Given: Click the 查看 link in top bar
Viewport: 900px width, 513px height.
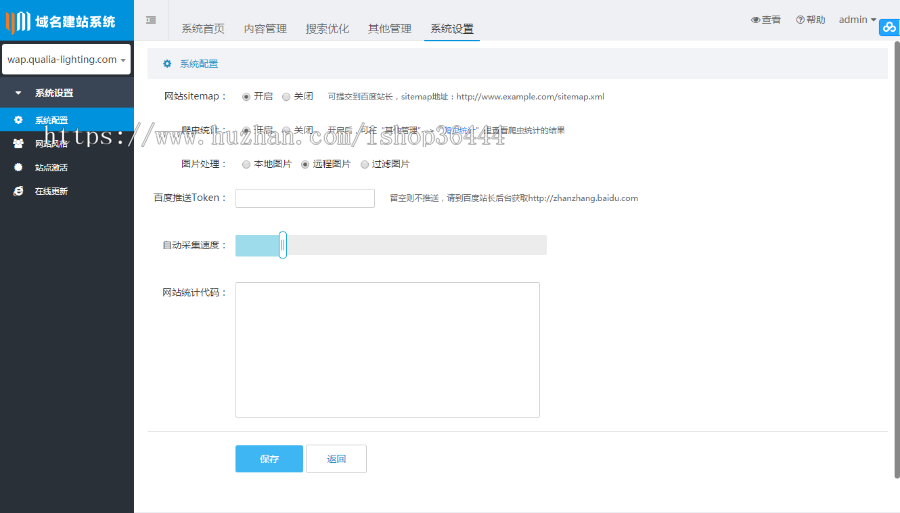Looking at the screenshot, I should point(766,20).
